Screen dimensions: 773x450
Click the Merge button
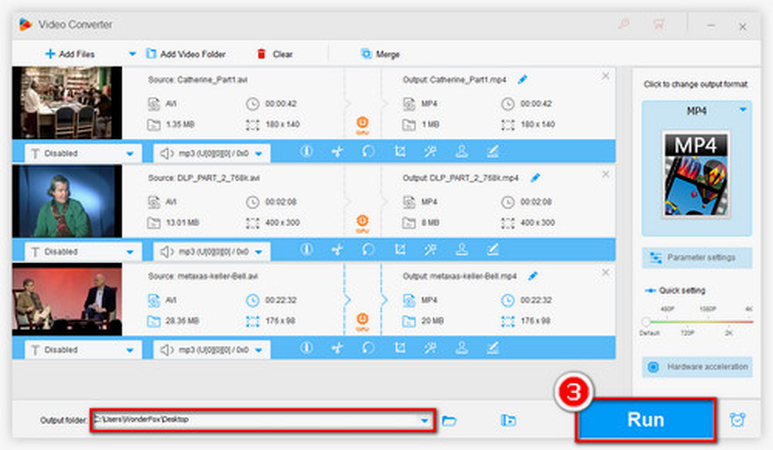click(380, 54)
